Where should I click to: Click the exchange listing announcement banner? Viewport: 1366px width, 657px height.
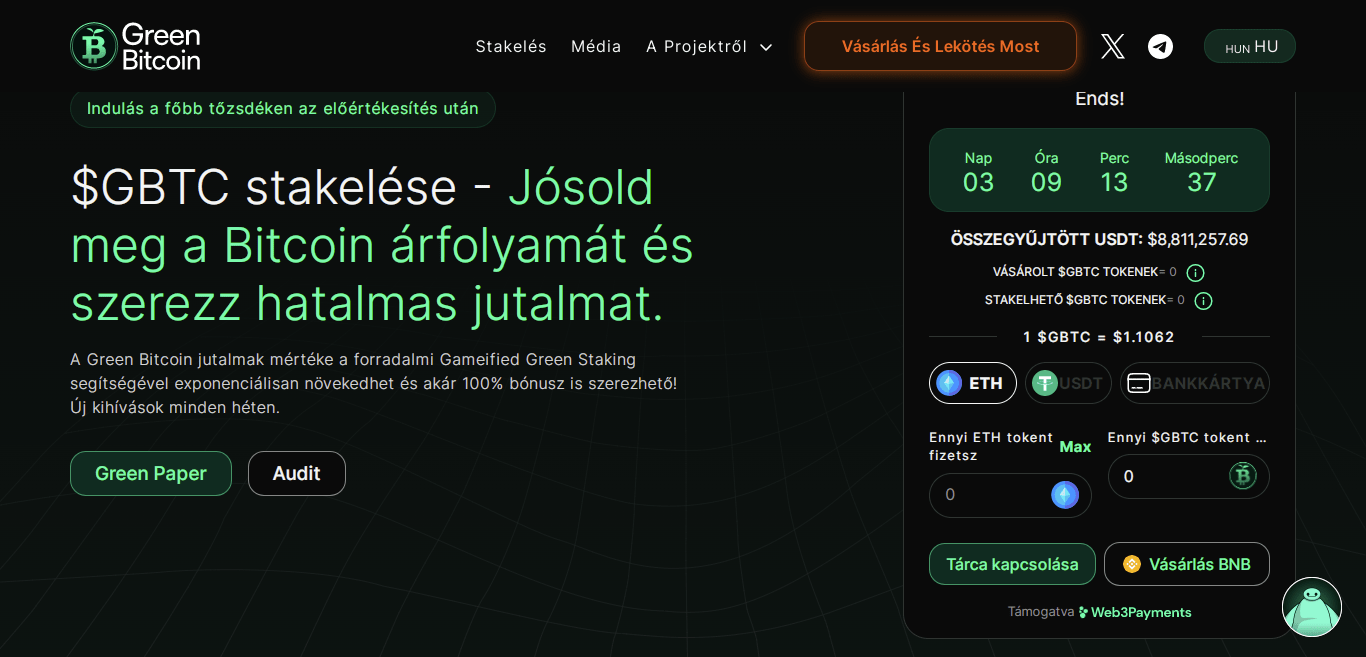pyautogui.click(x=283, y=108)
